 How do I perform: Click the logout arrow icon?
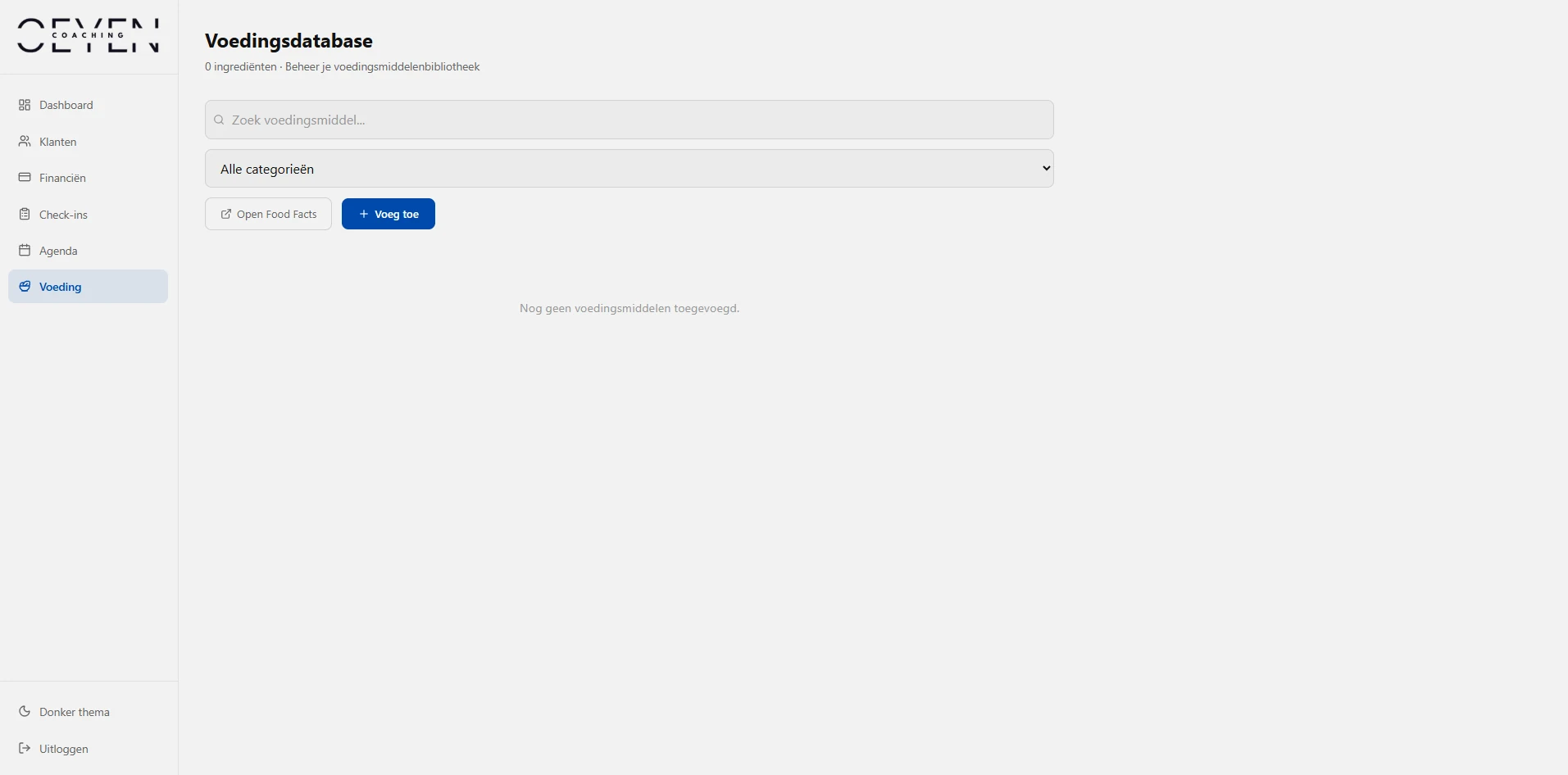point(25,749)
